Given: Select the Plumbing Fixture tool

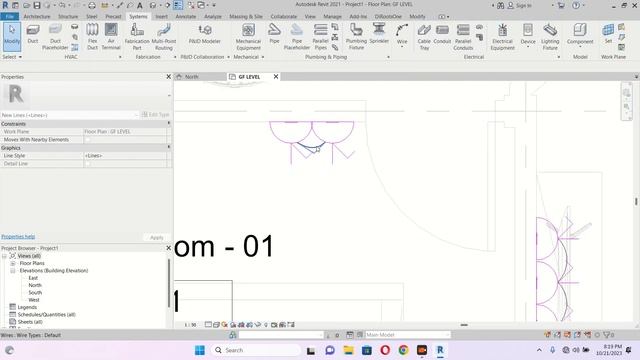Looking at the screenshot, I should (356, 37).
